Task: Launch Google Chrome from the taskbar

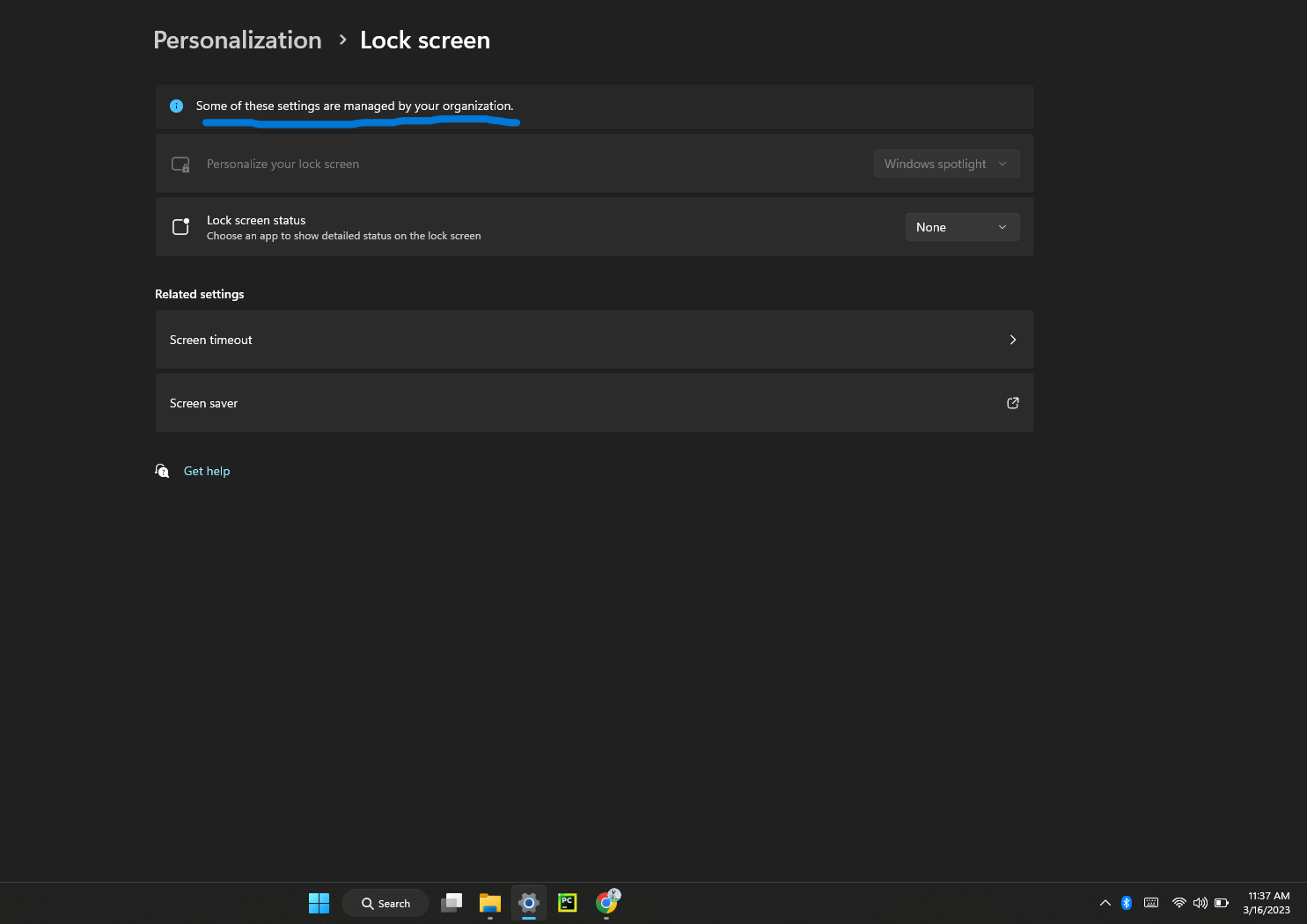Action: click(x=606, y=903)
